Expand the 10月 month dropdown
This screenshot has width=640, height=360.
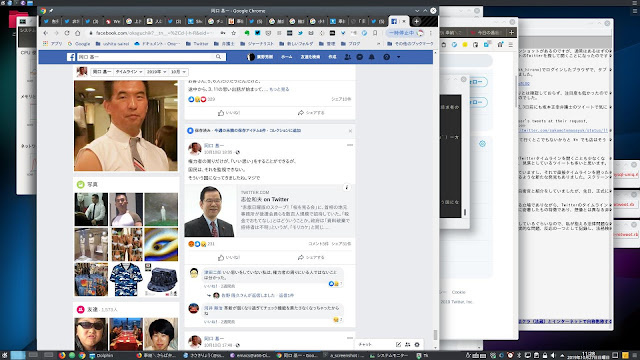[x=178, y=72]
